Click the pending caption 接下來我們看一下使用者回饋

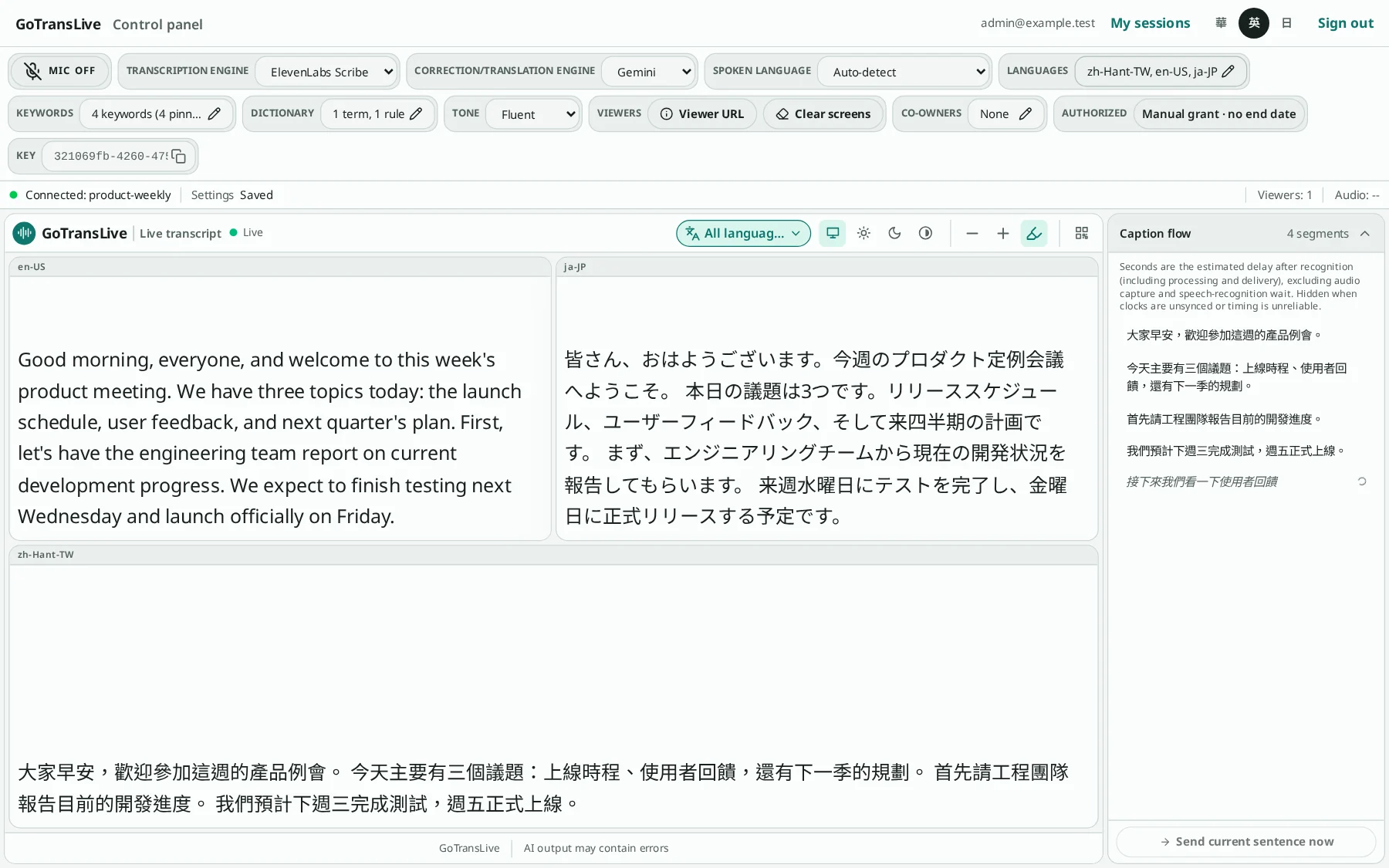coord(1201,481)
